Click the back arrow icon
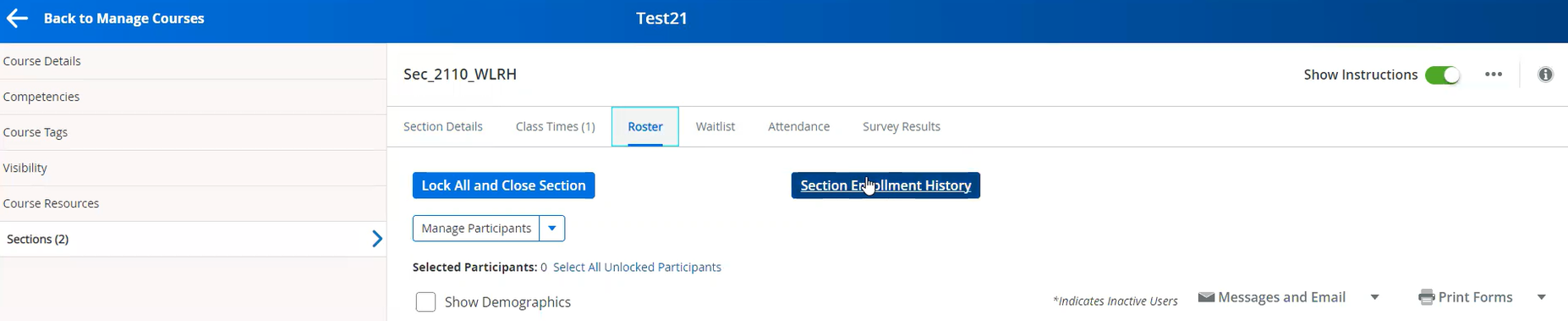This screenshot has height=321, width=1568. [17, 18]
